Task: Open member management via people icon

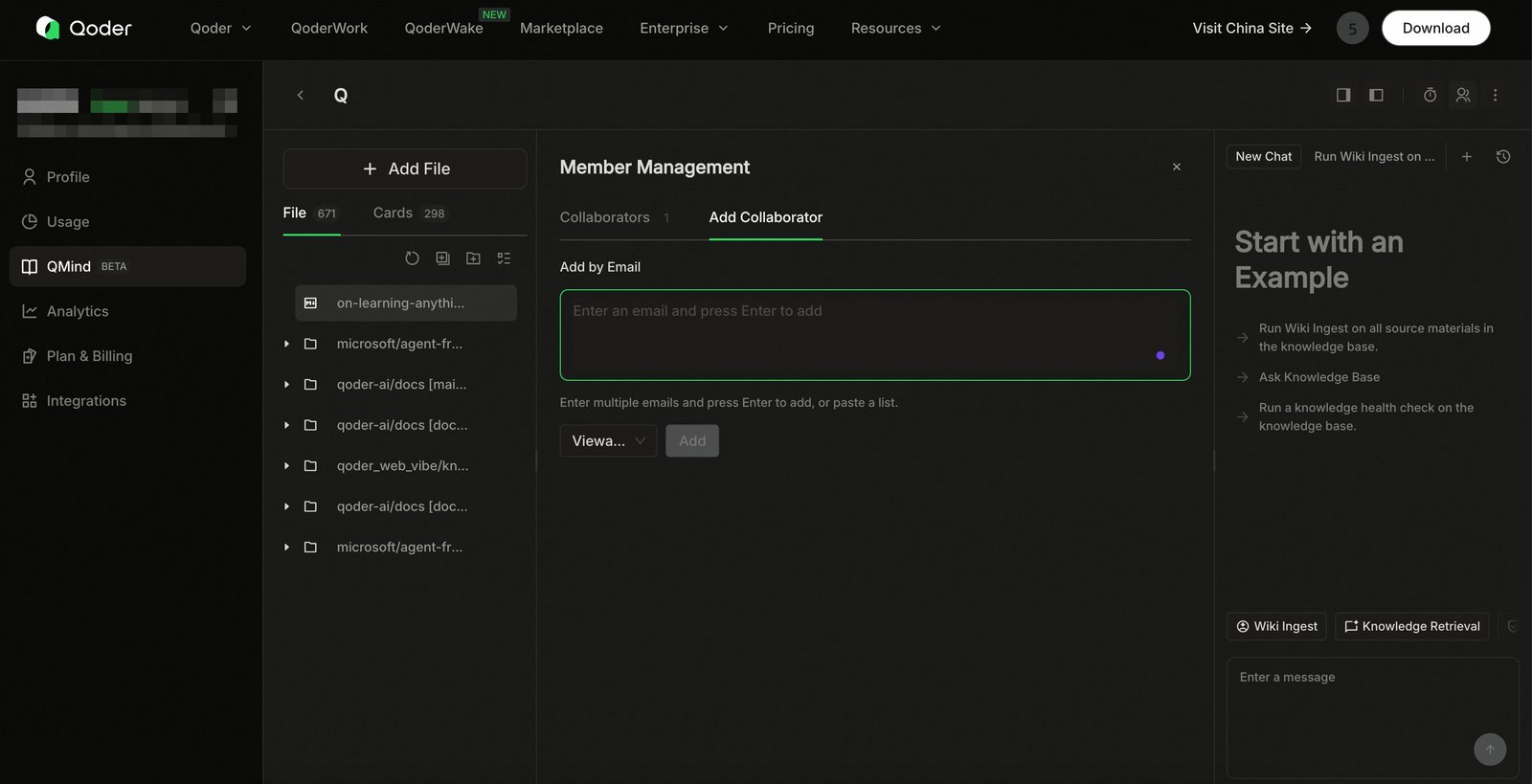Action: click(x=1463, y=95)
